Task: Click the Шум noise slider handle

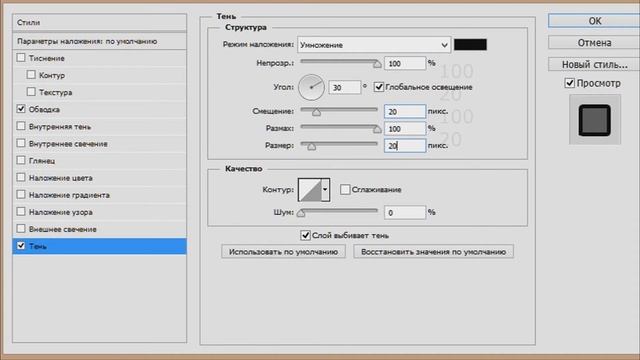Action: point(301,213)
